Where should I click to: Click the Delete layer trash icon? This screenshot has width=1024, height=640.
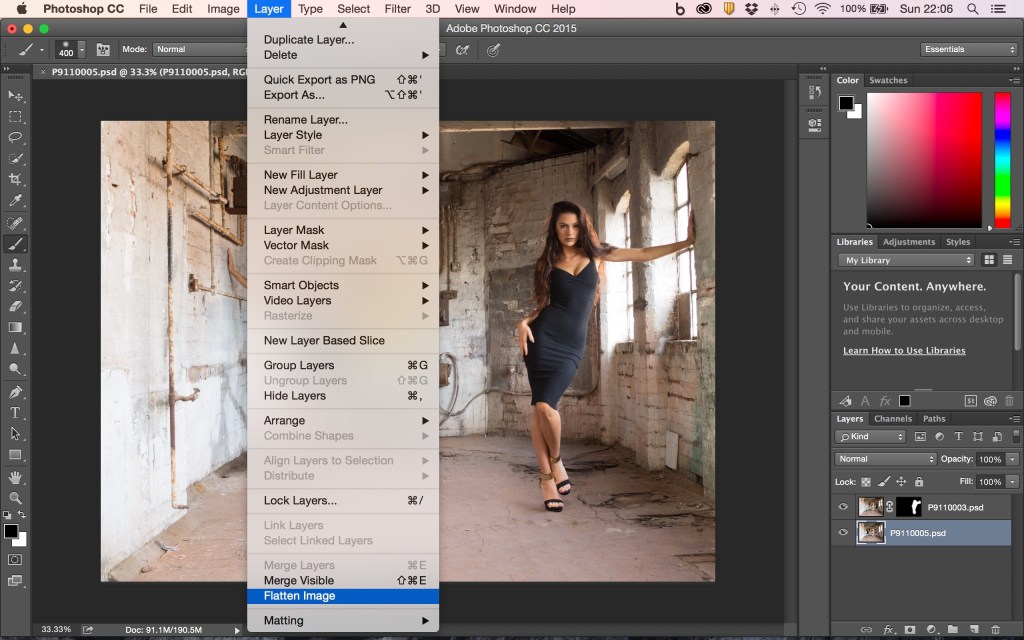996,629
